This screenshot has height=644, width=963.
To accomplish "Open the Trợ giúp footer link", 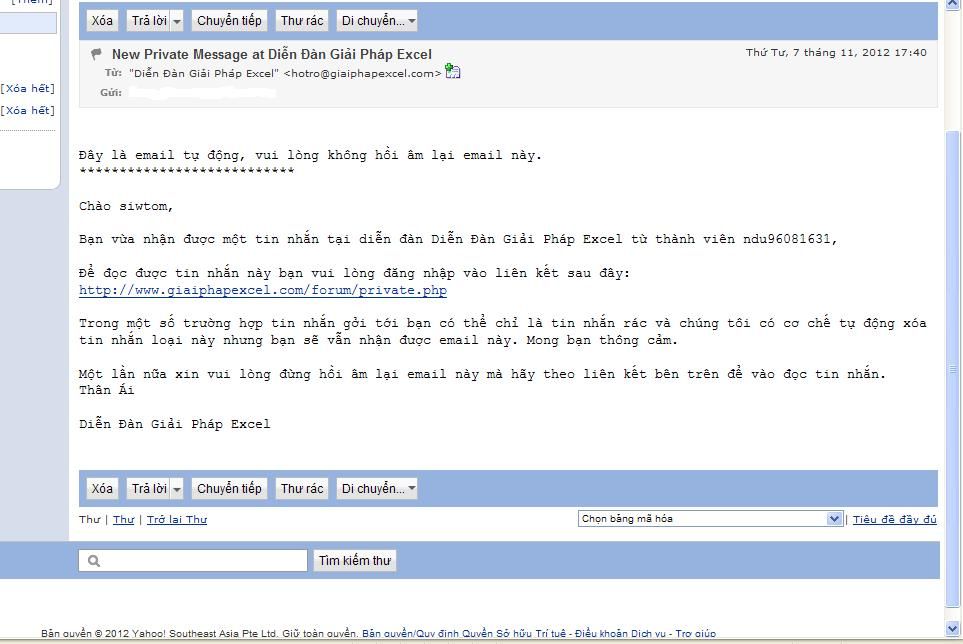I will [x=695, y=634].
